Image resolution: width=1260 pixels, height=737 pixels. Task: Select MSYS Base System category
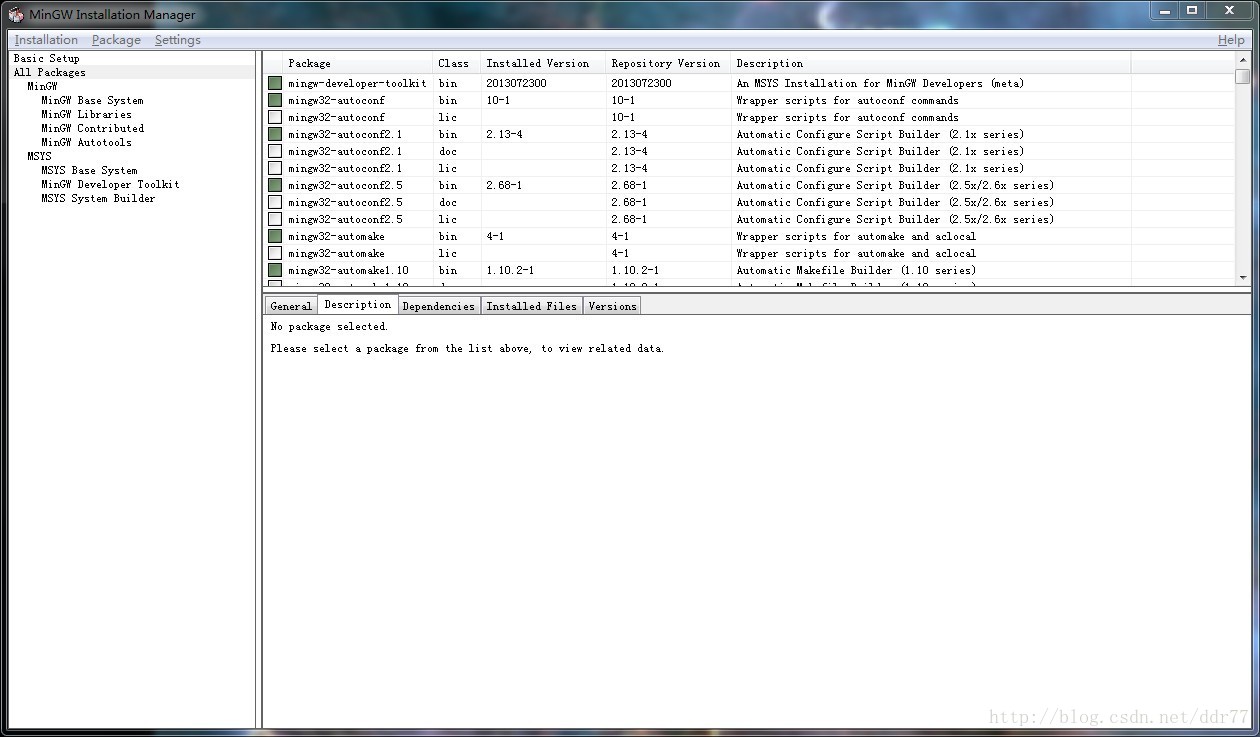pyautogui.click(x=89, y=170)
